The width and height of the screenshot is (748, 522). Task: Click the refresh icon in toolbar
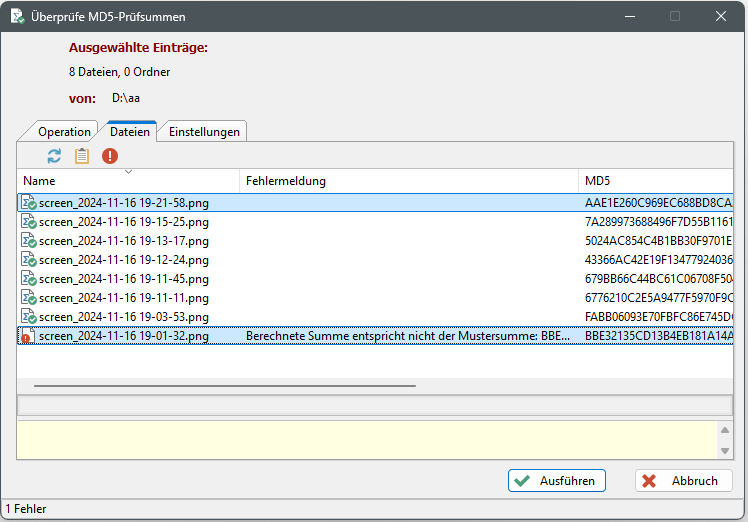tap(54, 156)
